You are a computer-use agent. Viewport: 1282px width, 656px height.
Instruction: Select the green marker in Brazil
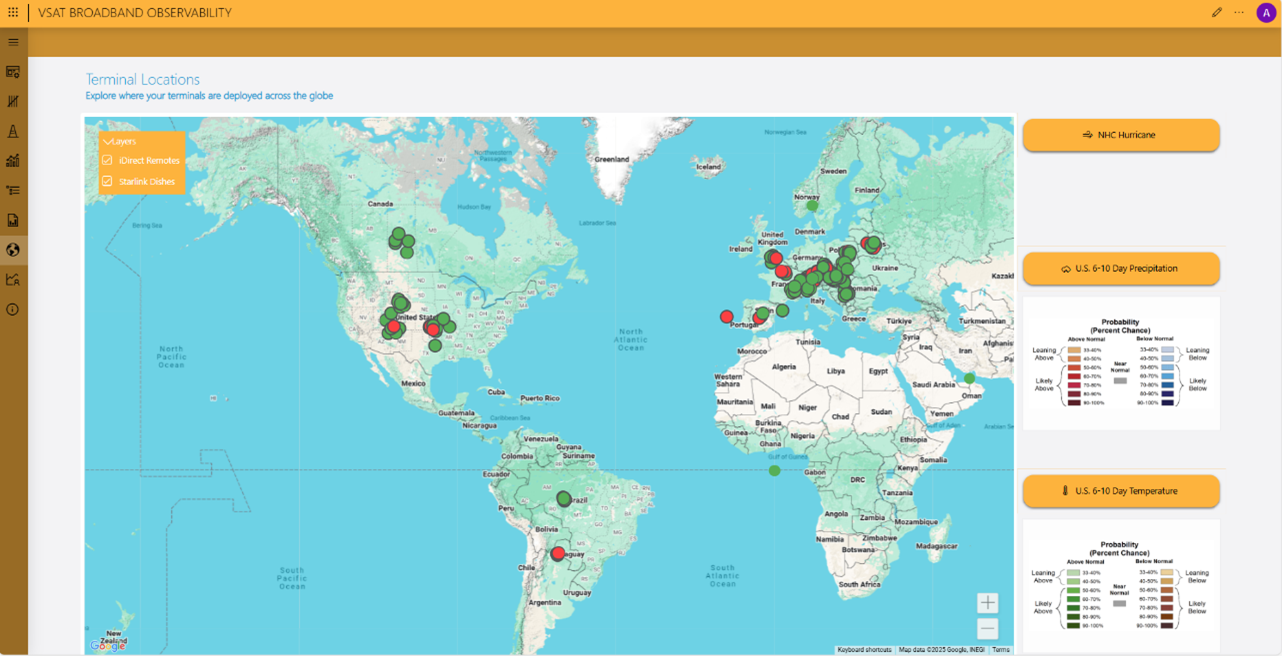(564, 498)
